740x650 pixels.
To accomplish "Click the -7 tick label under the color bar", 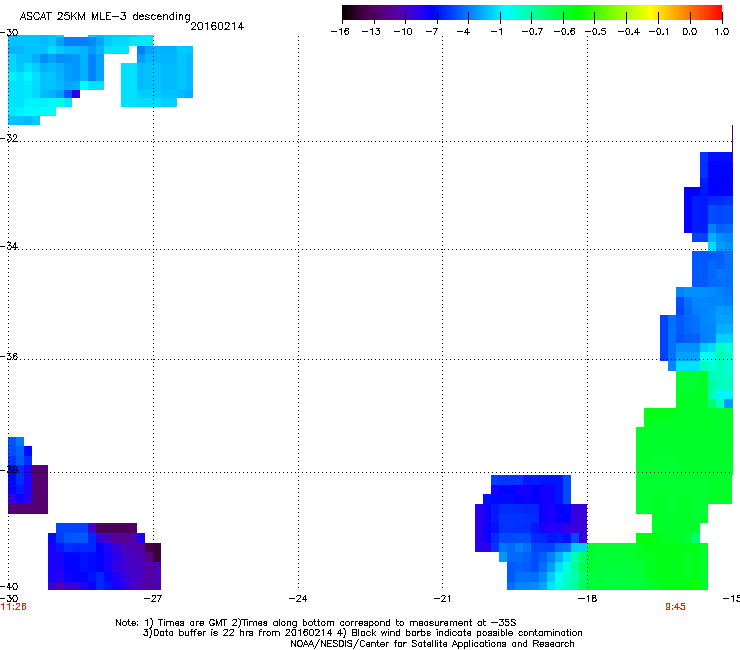I will pyautogui.click(x=432, y=32).
